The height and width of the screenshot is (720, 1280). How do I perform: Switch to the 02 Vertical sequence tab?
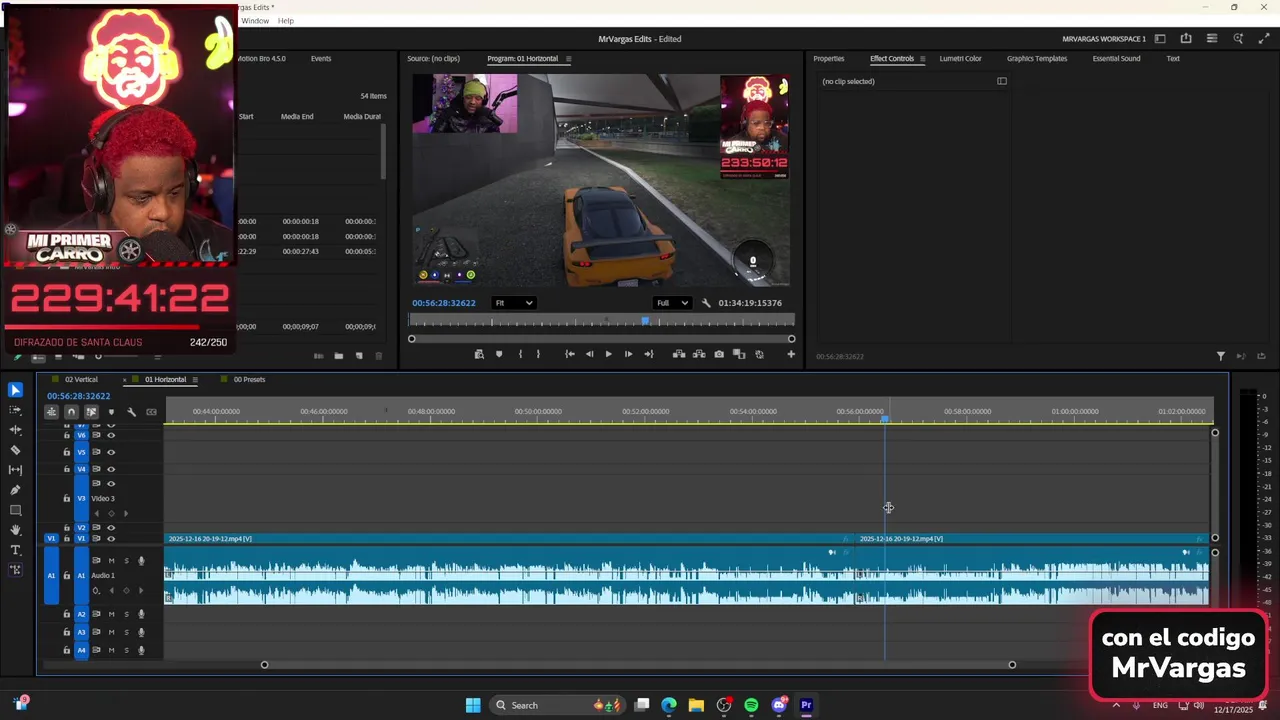81,380
